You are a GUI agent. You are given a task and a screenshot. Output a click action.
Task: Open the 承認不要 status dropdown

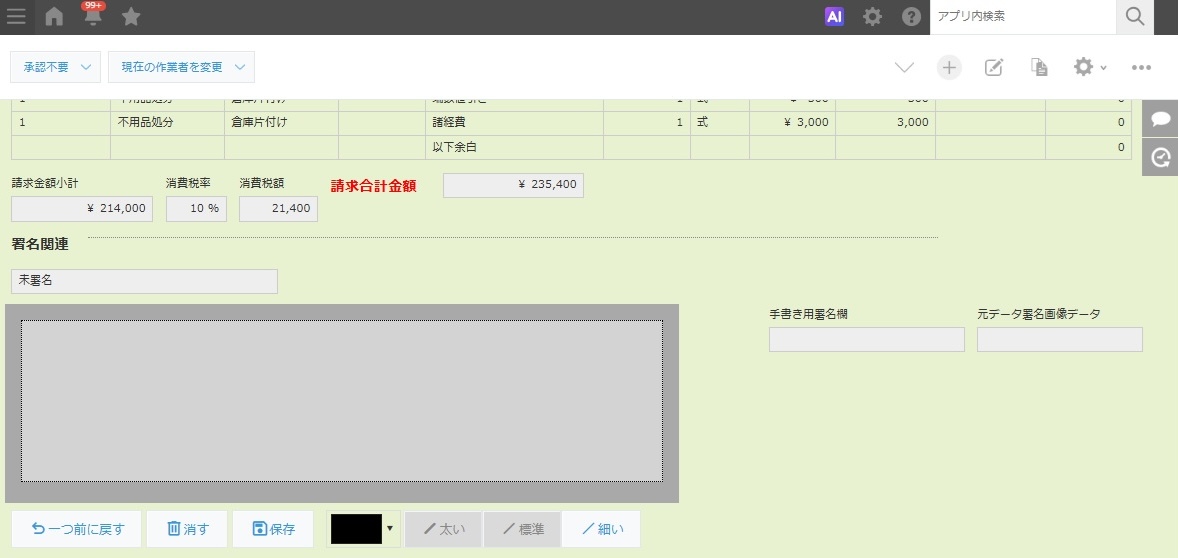pos(56,67)
